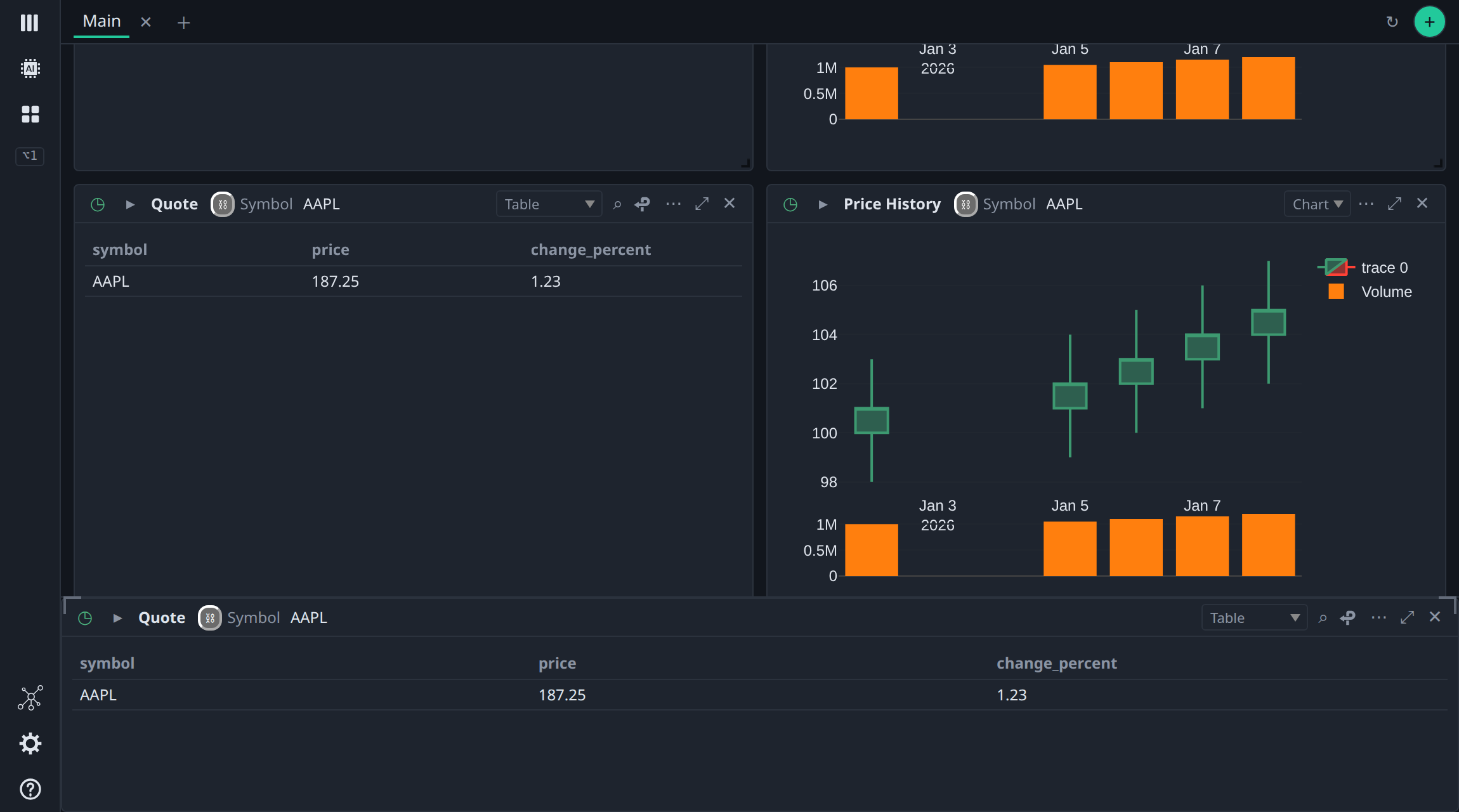Click clock icon on Price History panel
The height and width of the screenshot is (812, 1459).
pos(790,204)
